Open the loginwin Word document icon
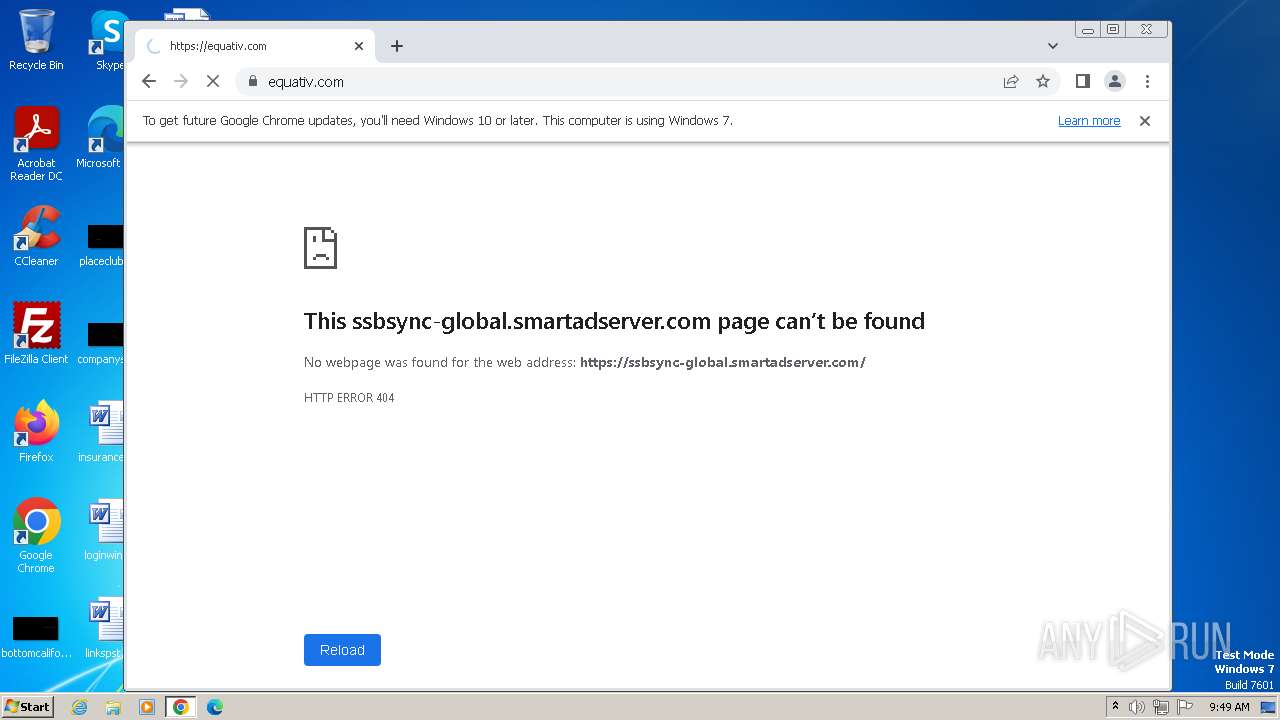The image size is (1280, 720). pyautogui.click(x=102, y=530)
